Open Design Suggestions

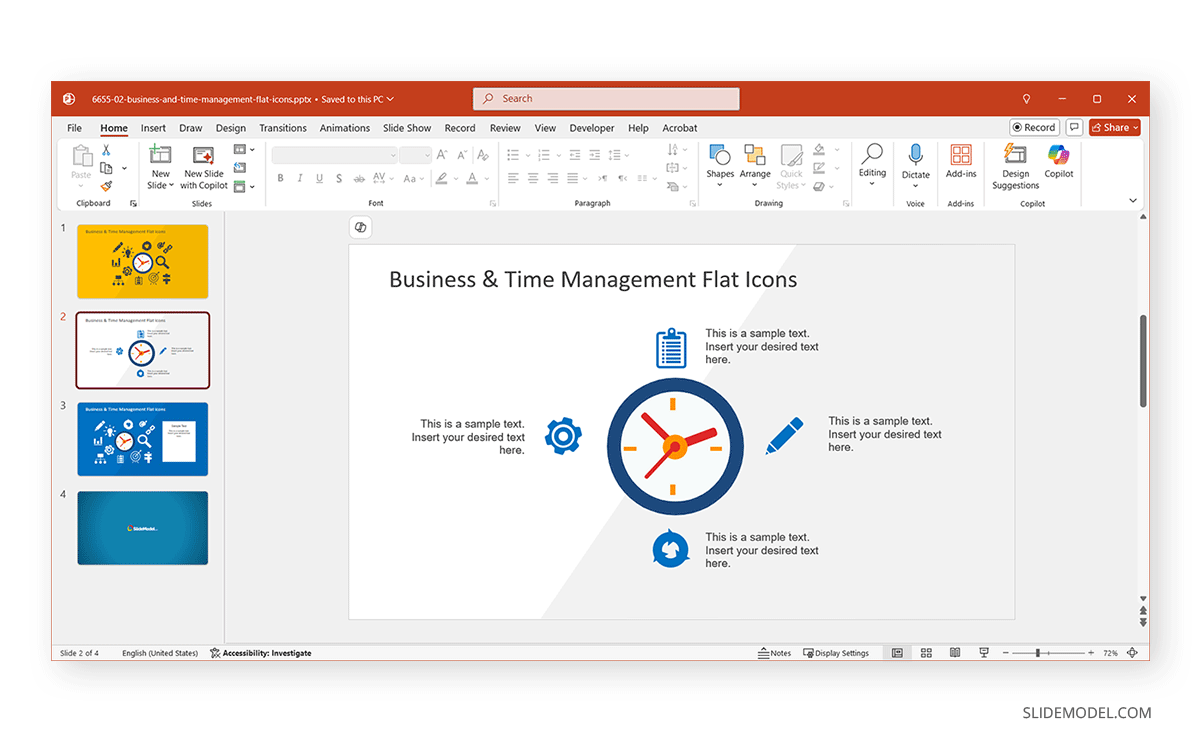tap(1015, 166)
